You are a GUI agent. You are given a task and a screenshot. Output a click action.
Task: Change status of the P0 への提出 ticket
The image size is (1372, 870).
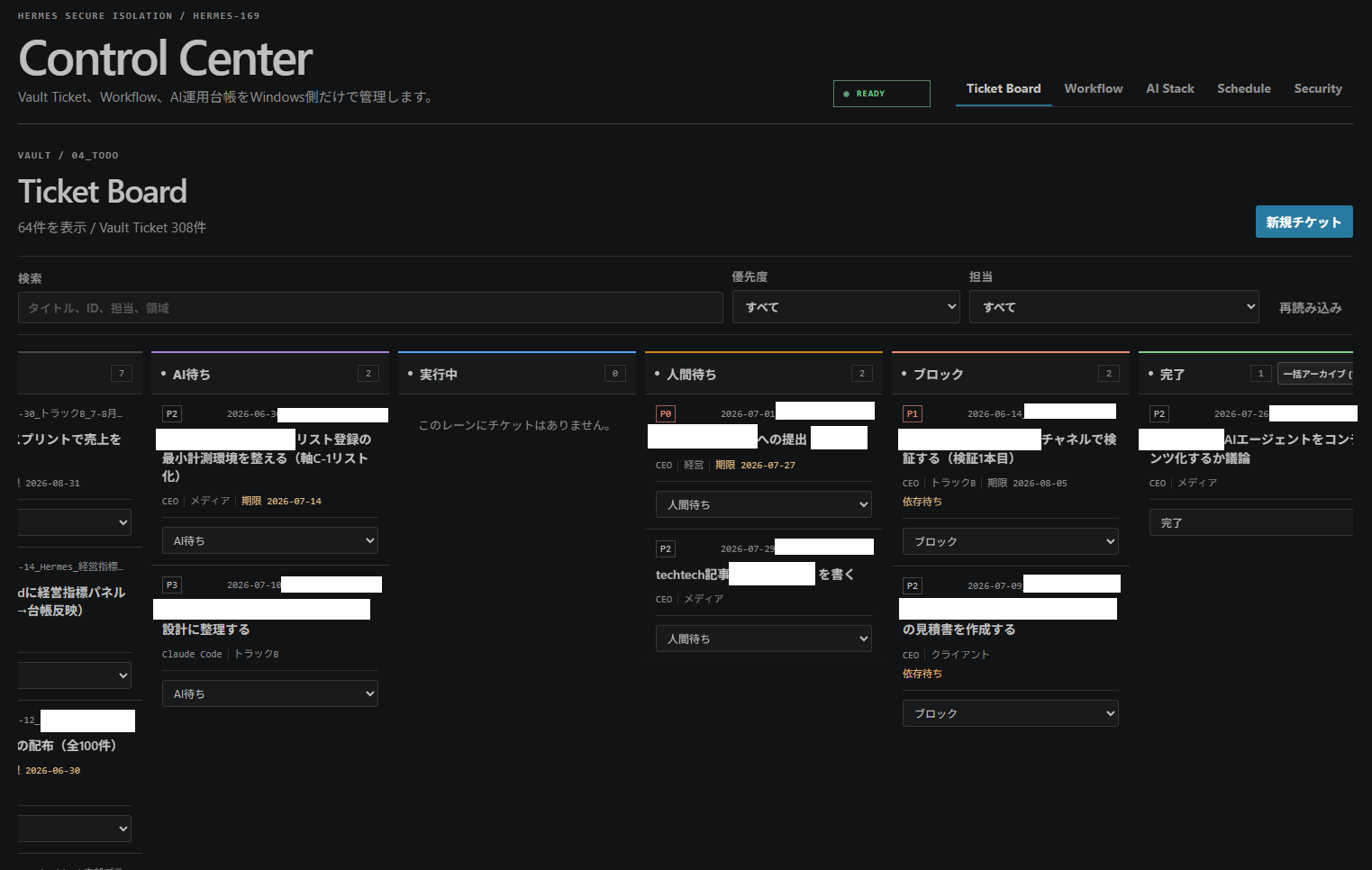(x=764, y=504)
